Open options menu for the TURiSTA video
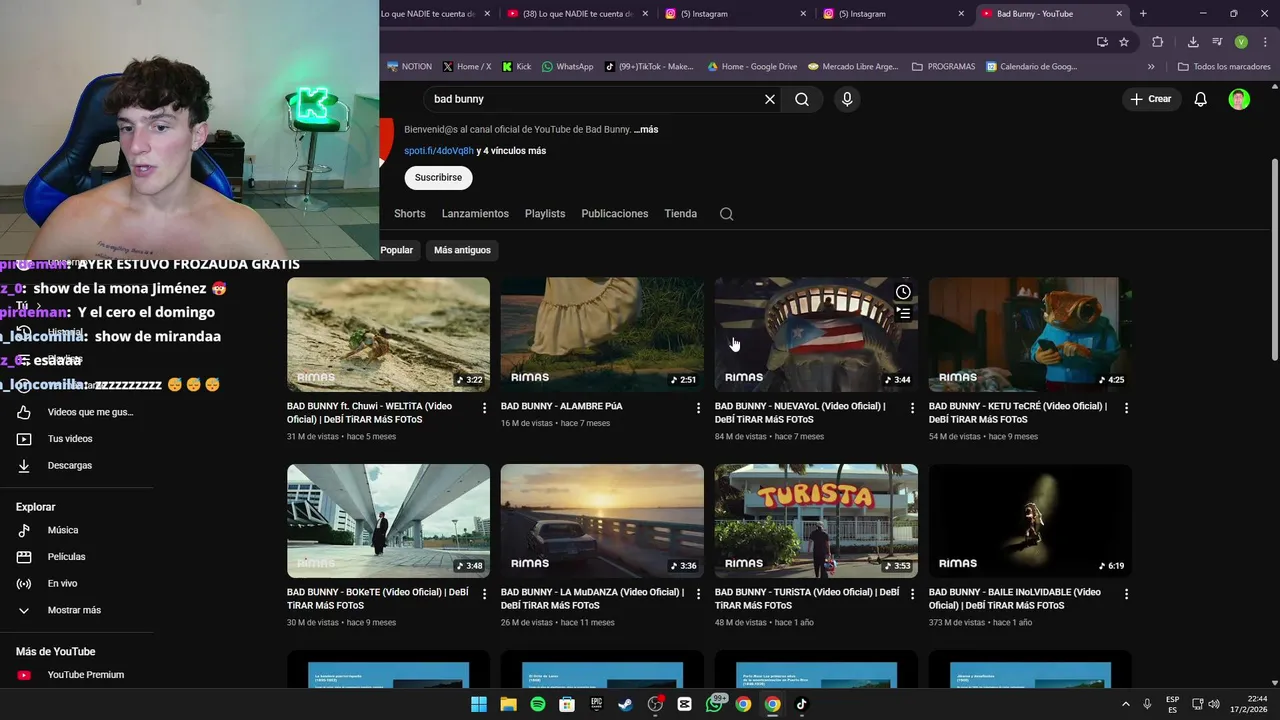The image size is (1280, 720). pos(912,594)
